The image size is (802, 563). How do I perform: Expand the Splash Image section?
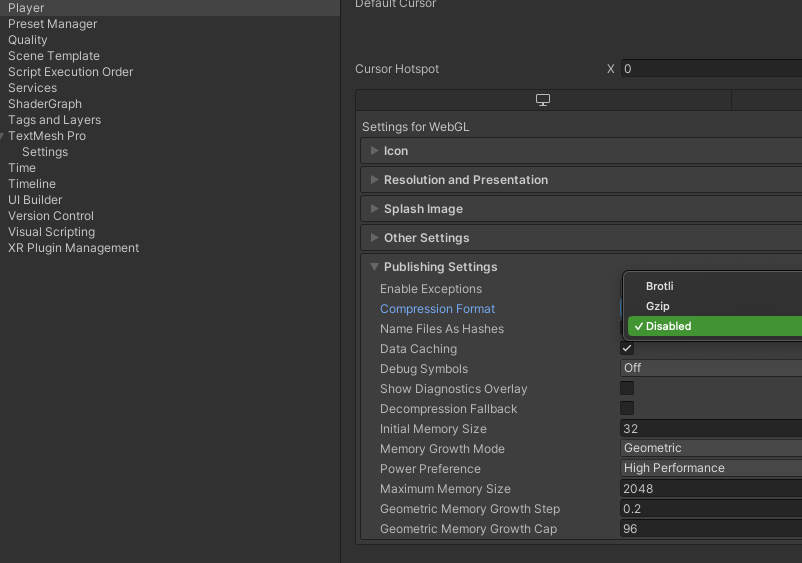click(423, 209)
